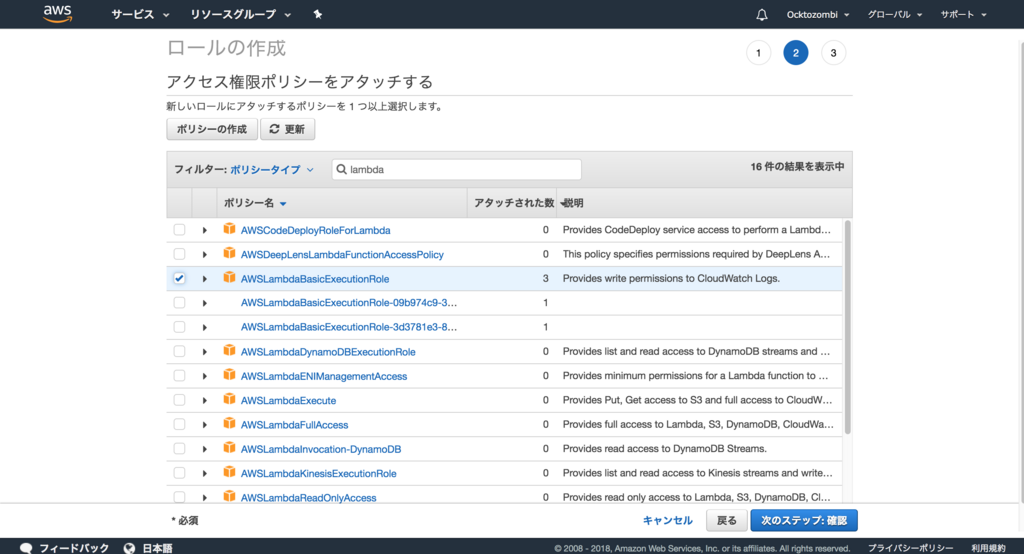Screen dimensions: 1024x554
Task: Expand the AWSLambdaFullAccess row arrow
Action: (x=204, y=425)
